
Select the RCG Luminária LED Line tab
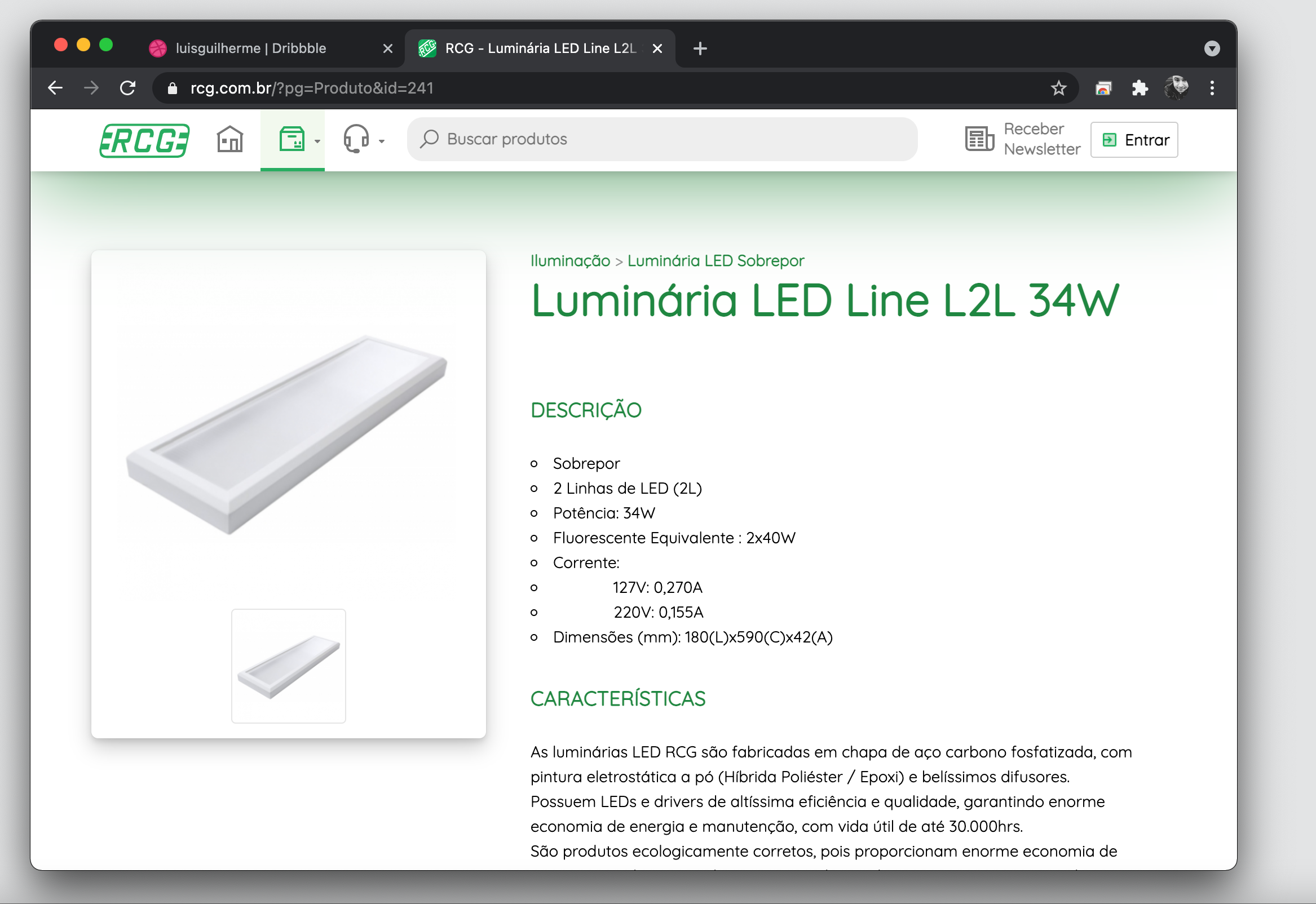pyautogui.click(x=540, y=48)
